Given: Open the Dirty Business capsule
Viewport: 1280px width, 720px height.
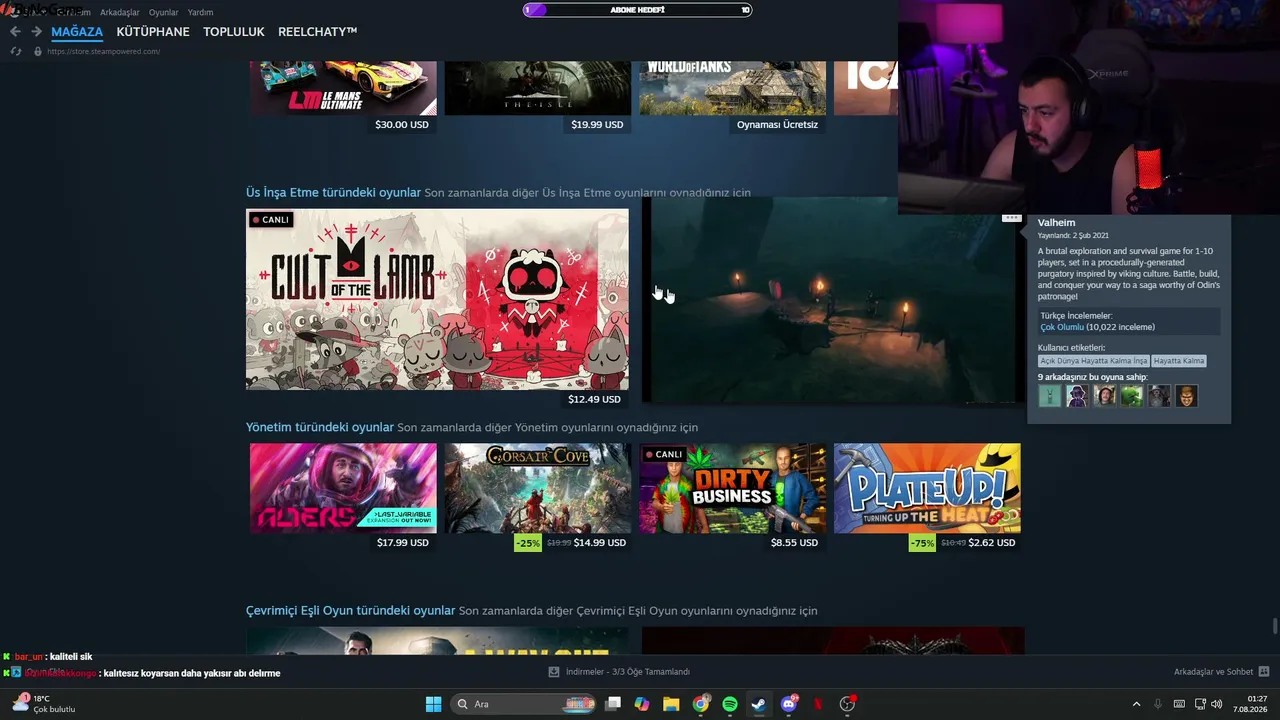Looking at the screenshot, I should (733, 488).
